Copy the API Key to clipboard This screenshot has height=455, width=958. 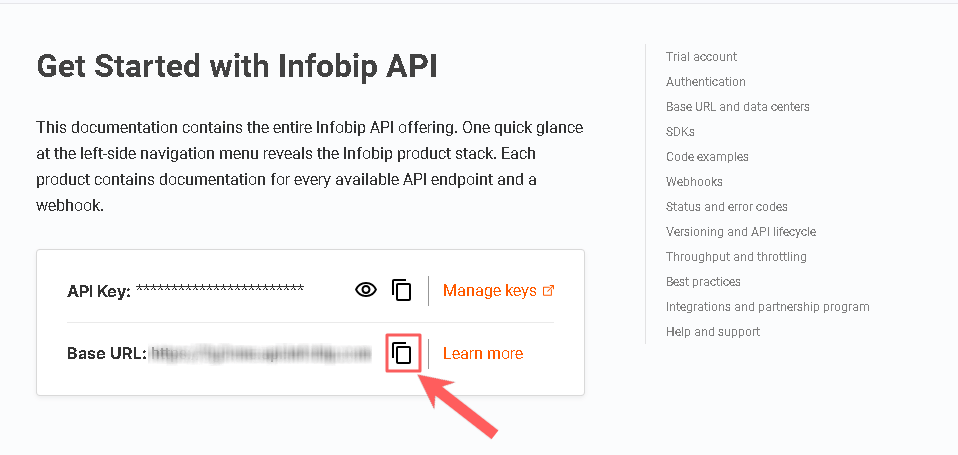[401, 290]
